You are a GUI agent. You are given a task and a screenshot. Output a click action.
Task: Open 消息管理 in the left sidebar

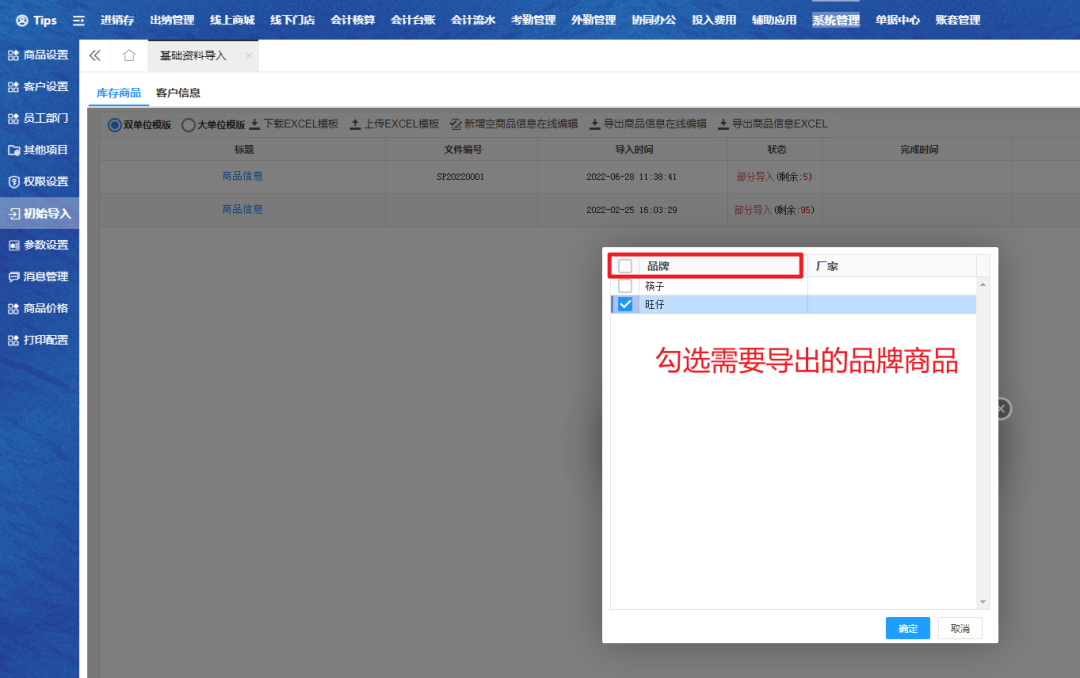(x=39, y=277)
